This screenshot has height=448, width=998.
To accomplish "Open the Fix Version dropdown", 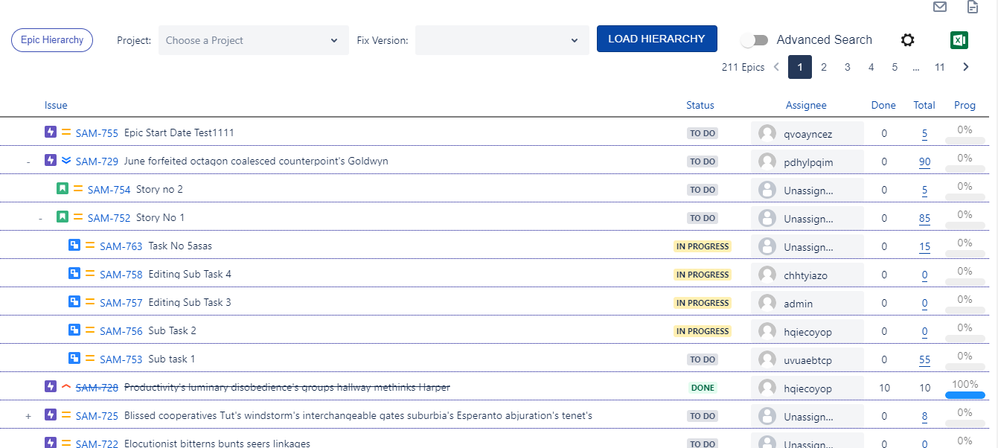I will [x=501, y=40].
